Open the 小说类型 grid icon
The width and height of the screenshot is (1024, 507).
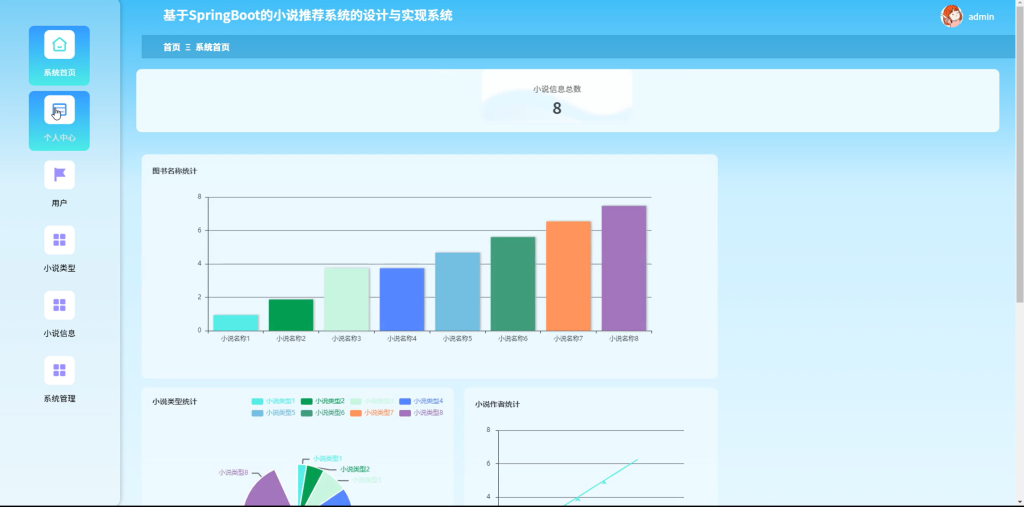point(59,240)
